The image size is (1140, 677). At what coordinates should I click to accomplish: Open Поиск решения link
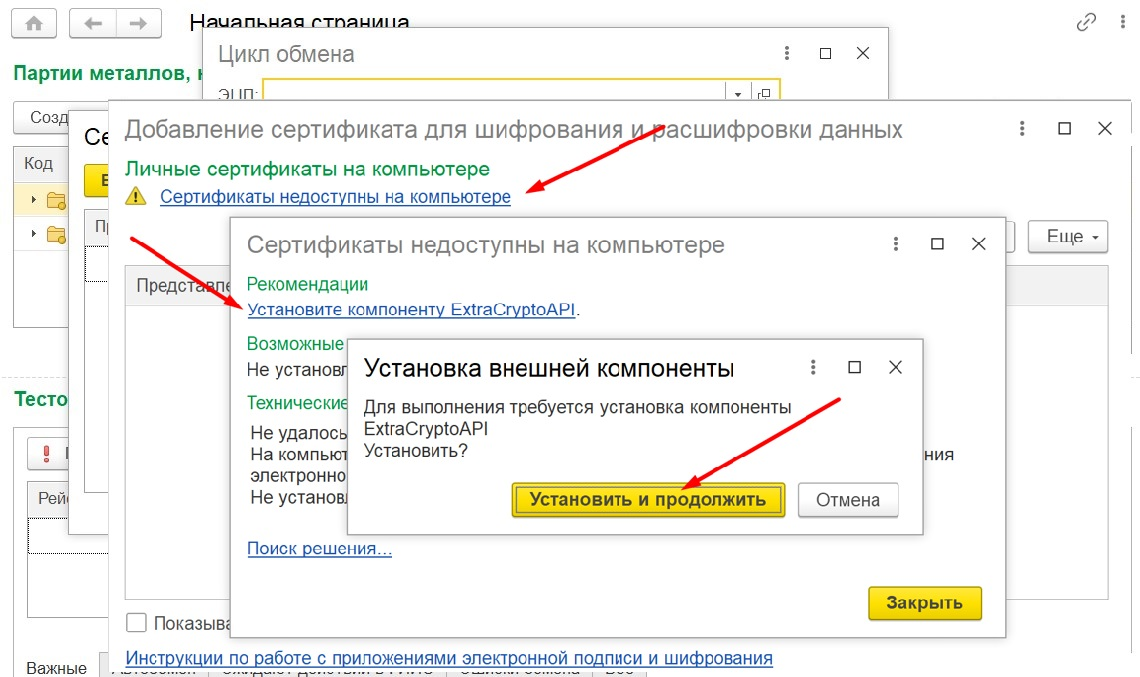point(319,548)
